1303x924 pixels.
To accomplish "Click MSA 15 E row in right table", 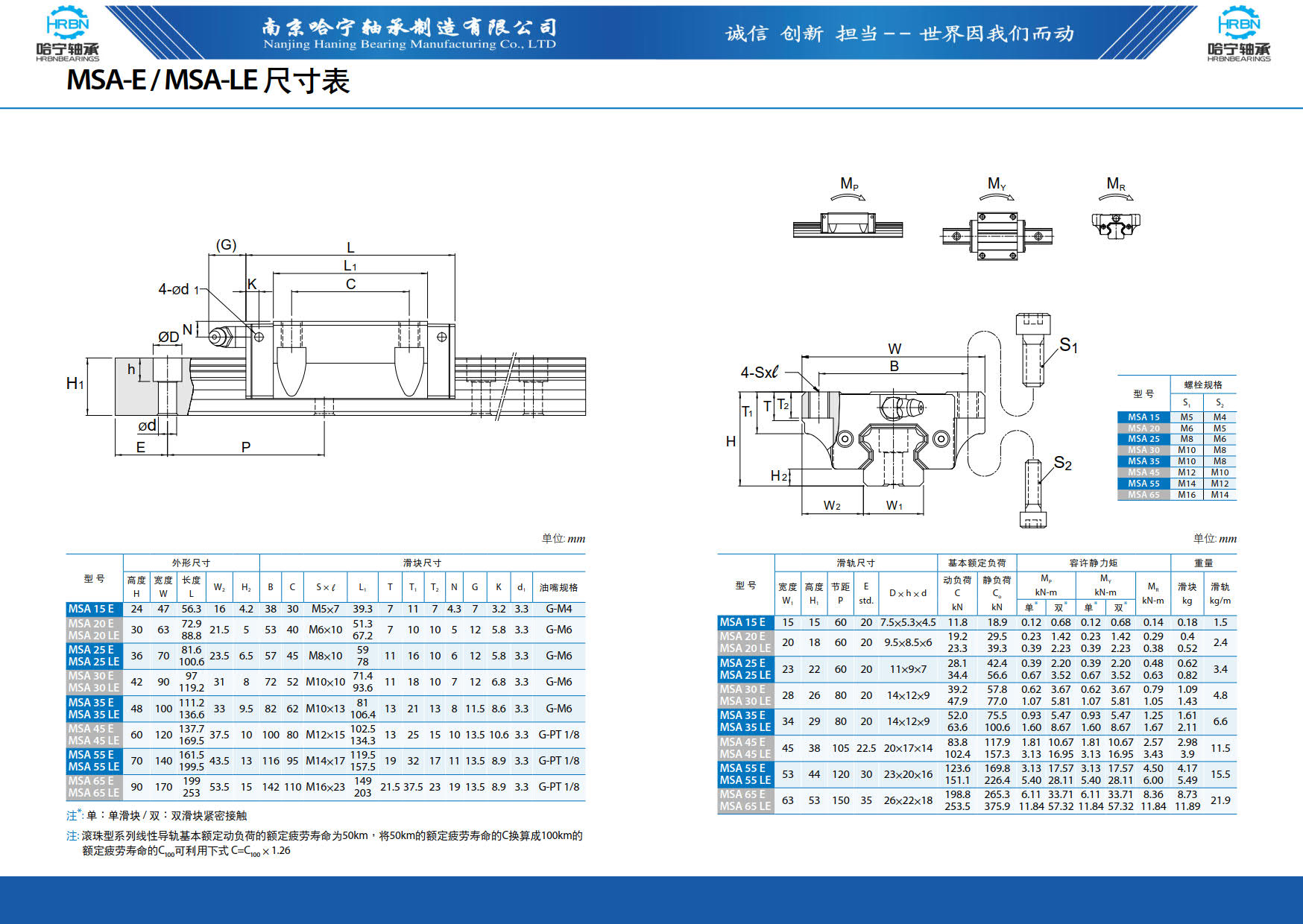I will pos(977,622).
